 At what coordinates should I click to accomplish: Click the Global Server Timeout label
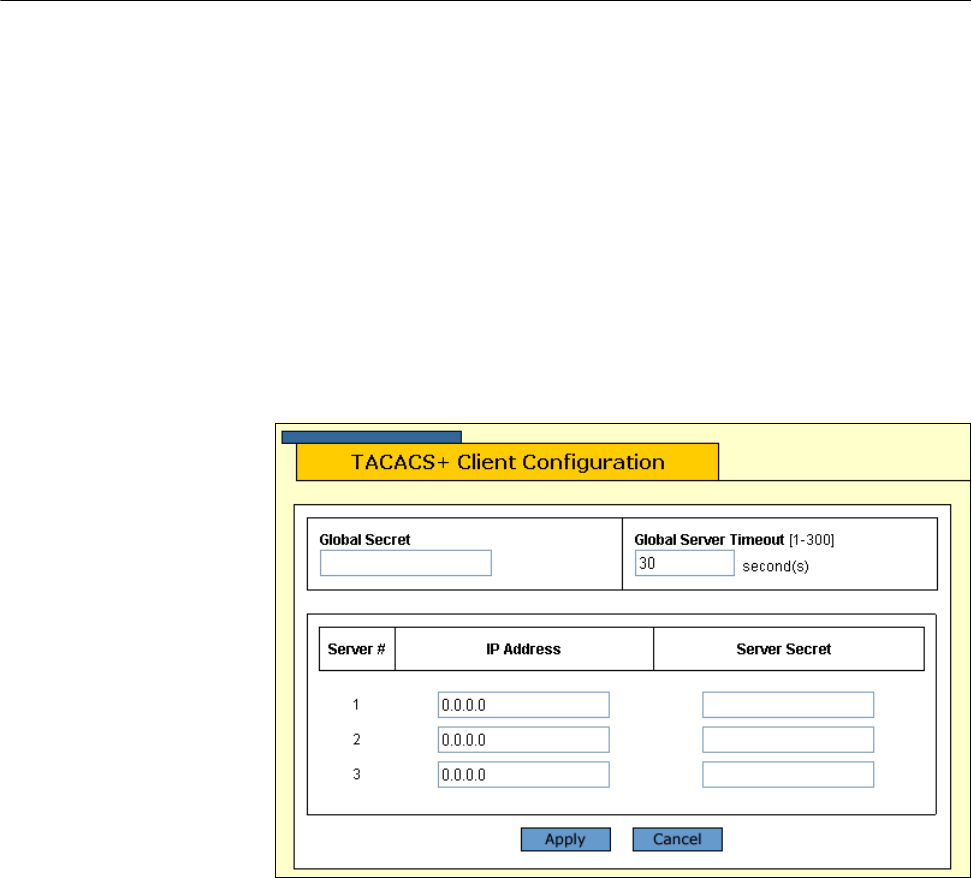[x=706, y=539]
